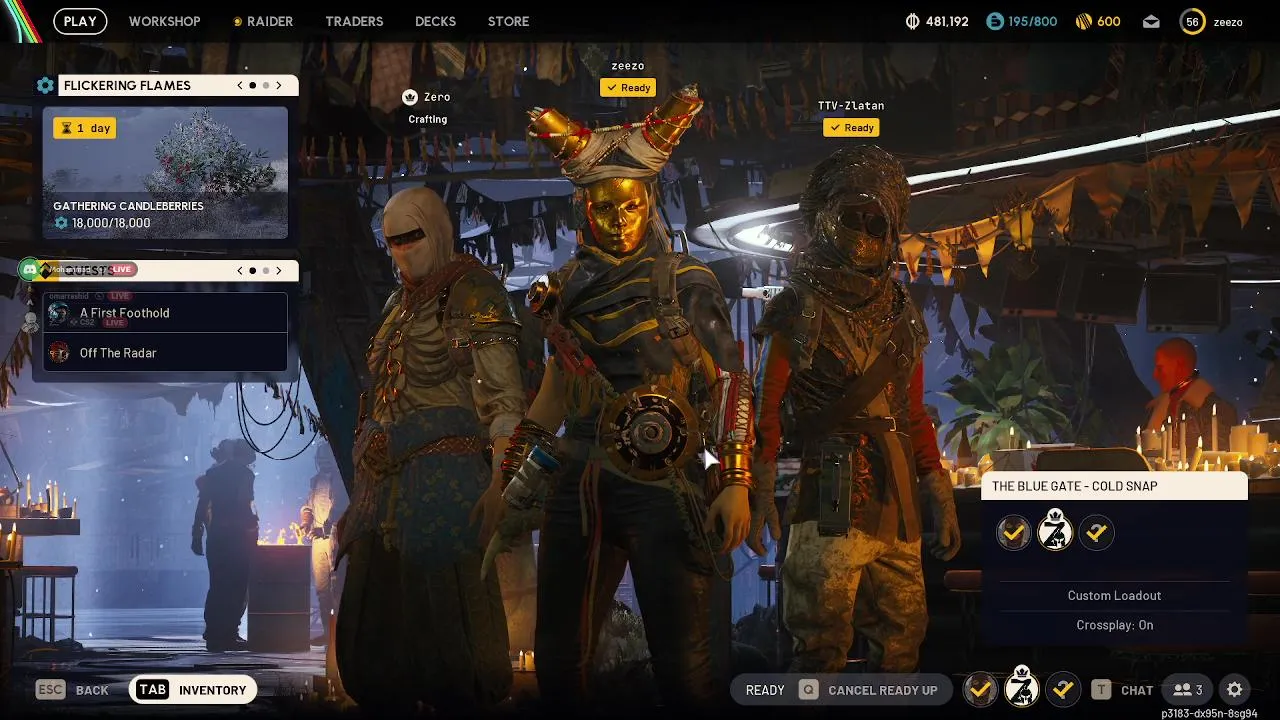The height and width of the screenshot is (720, 1280).
Task: Click the ESC key icon
Action: tap(51, 690)
